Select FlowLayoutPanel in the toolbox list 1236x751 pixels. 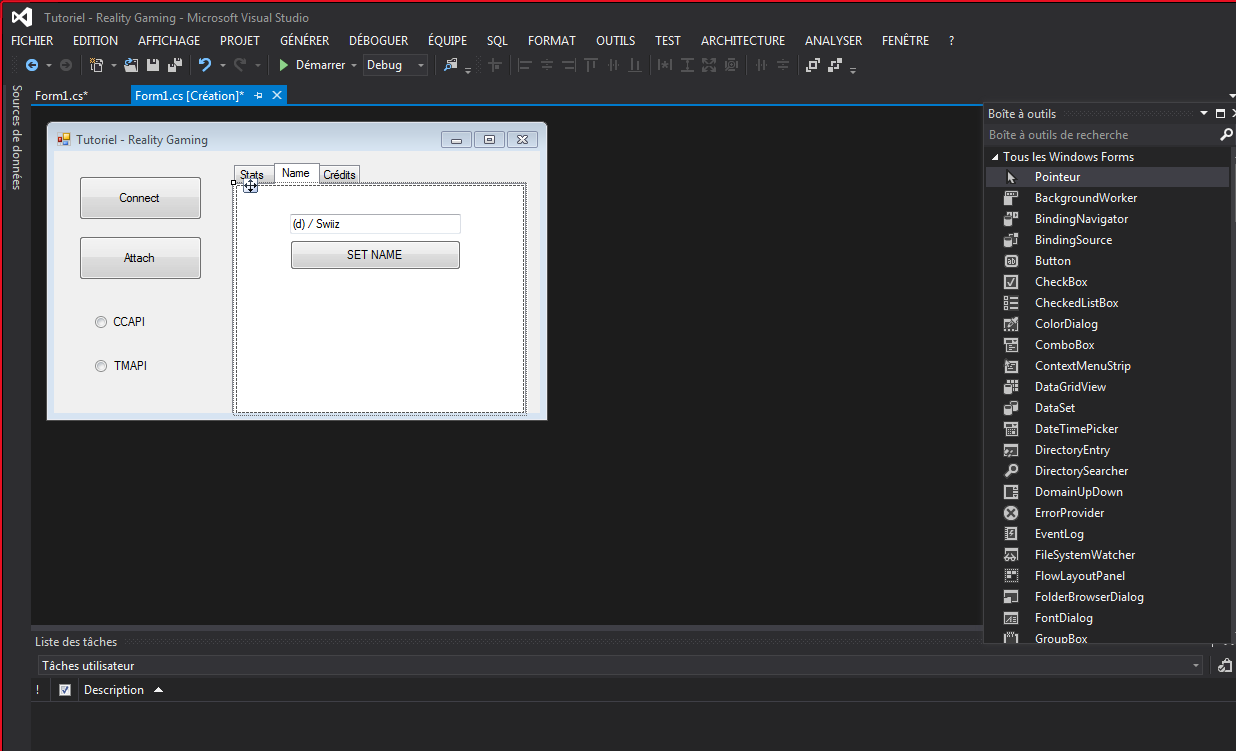point(1107,576)
